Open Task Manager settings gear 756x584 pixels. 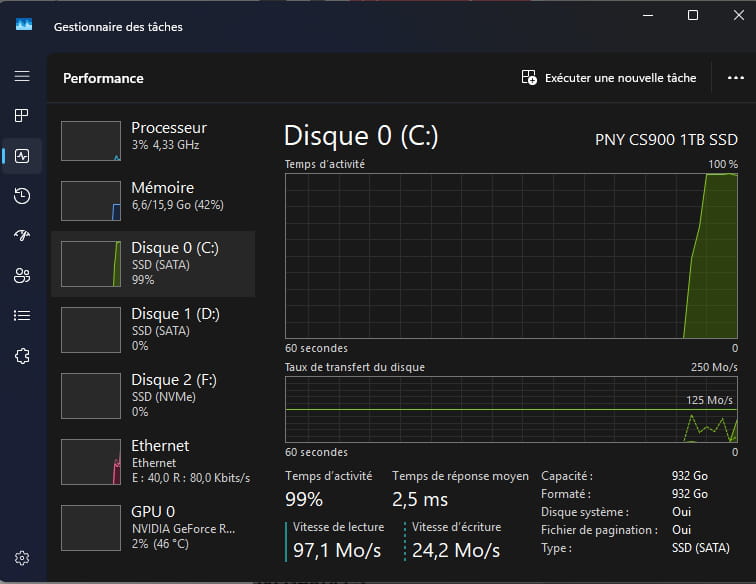[22, 558]
